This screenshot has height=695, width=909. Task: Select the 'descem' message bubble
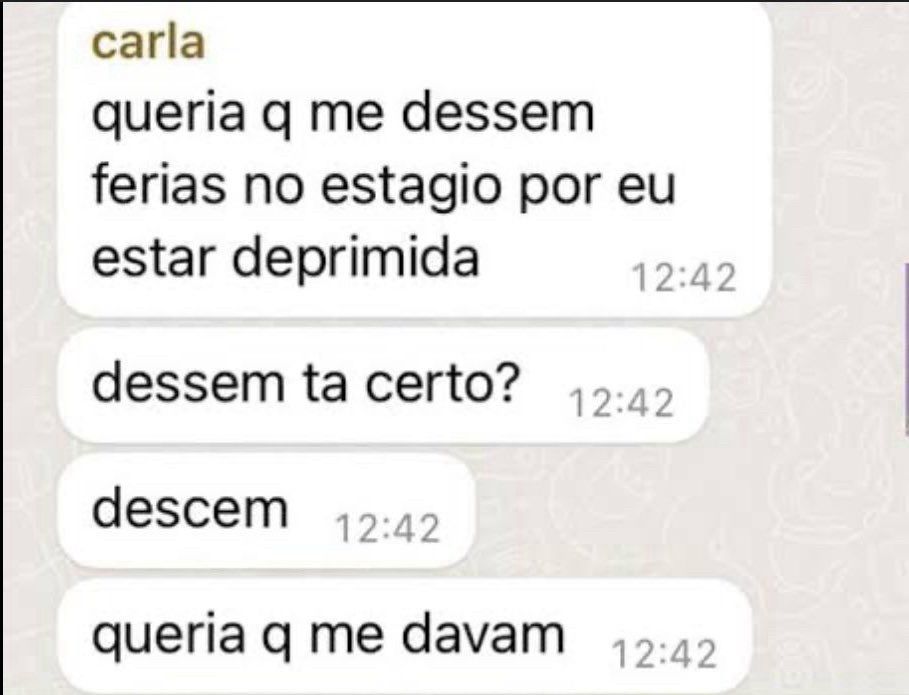pyautogui.click(x=267, y=511)
